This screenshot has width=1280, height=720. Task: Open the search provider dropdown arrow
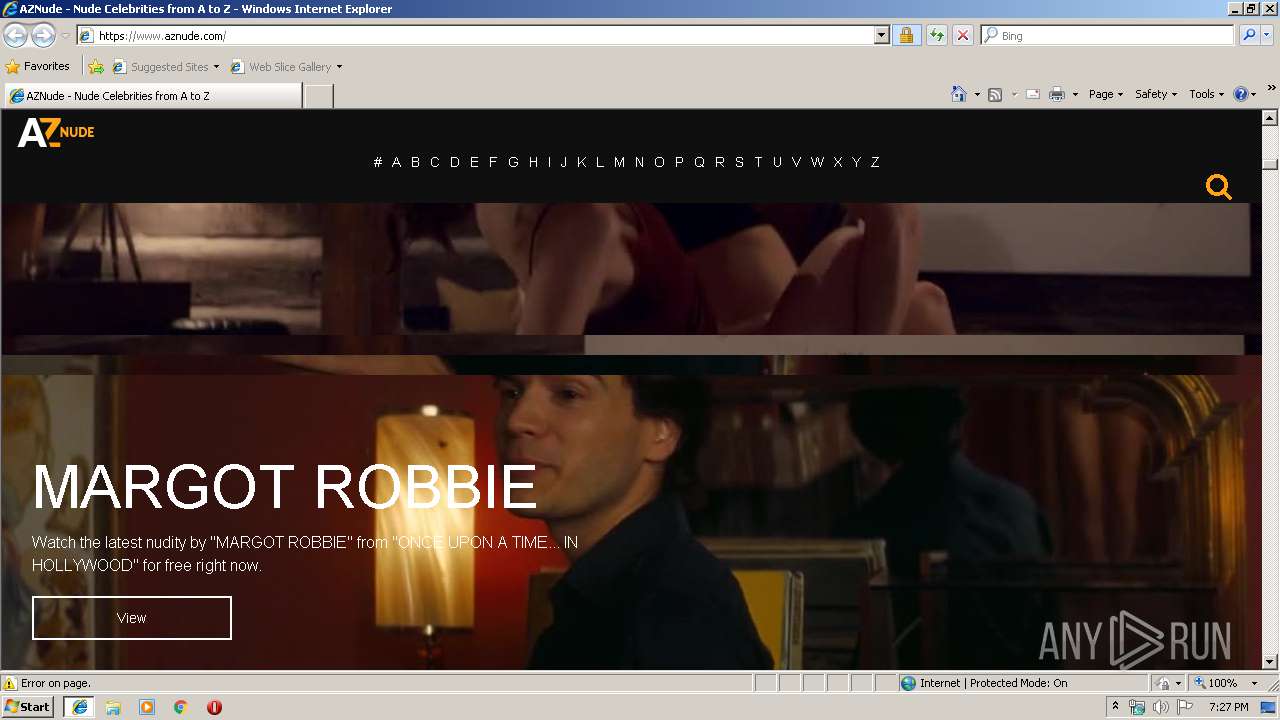1267,35
